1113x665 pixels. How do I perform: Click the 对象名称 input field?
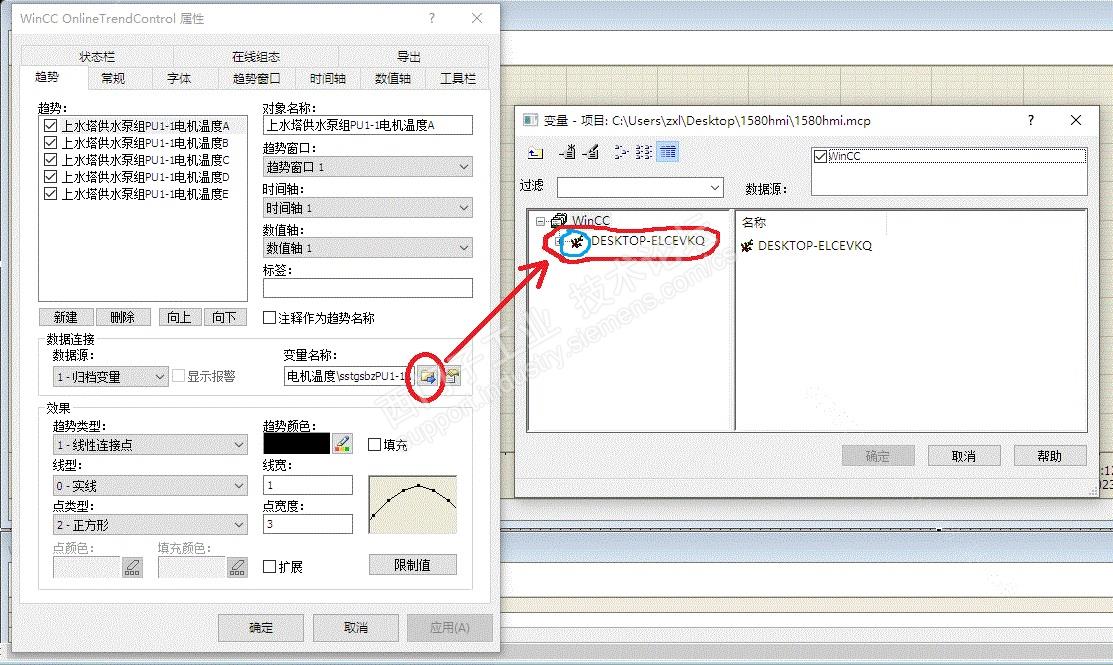(x=368, y=126)
